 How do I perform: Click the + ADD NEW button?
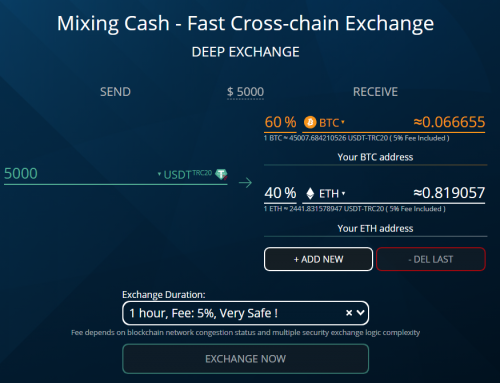318,259
